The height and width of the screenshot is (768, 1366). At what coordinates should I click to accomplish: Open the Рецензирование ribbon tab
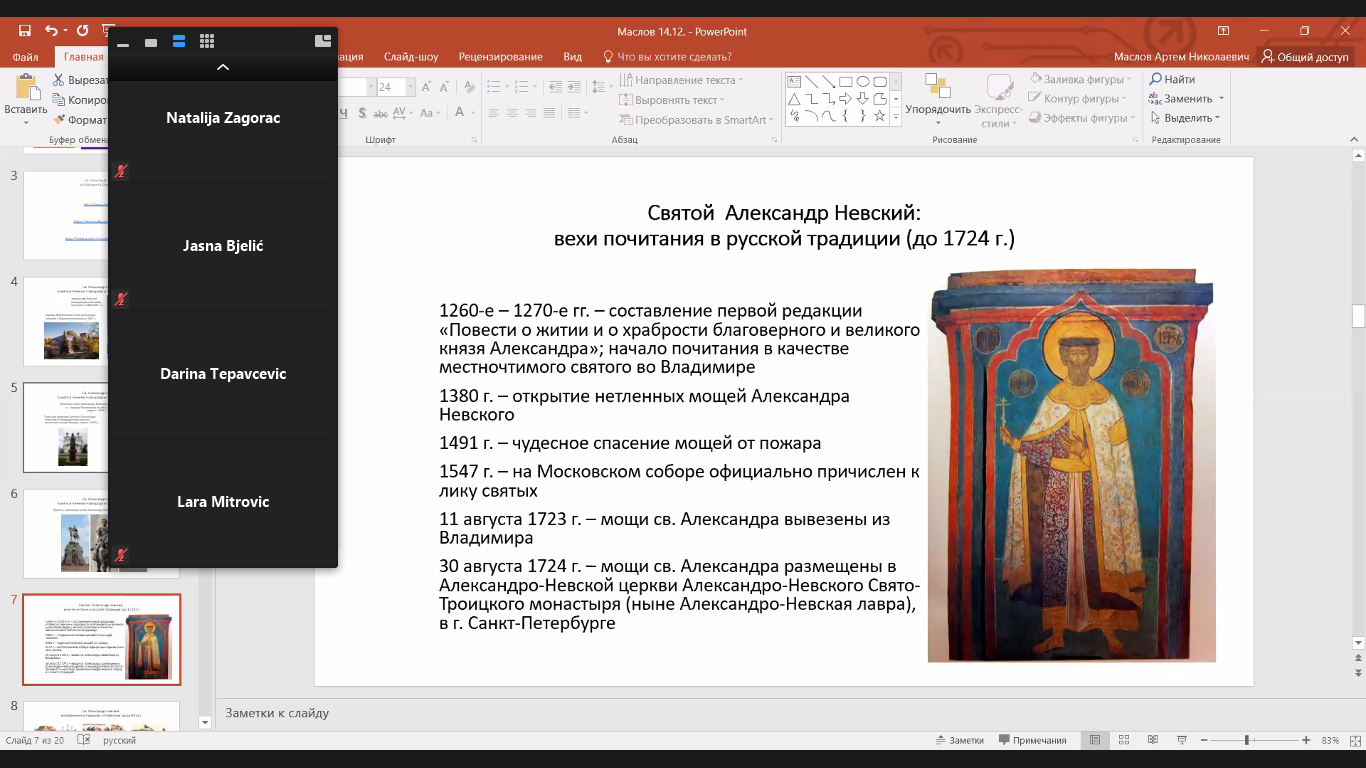500,57
